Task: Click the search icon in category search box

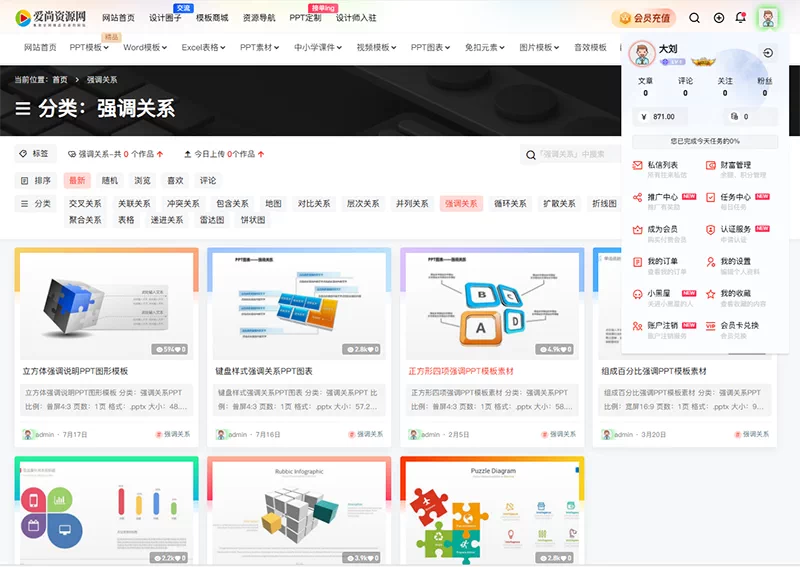Action: pyautogui.click(x=531, y=155)
